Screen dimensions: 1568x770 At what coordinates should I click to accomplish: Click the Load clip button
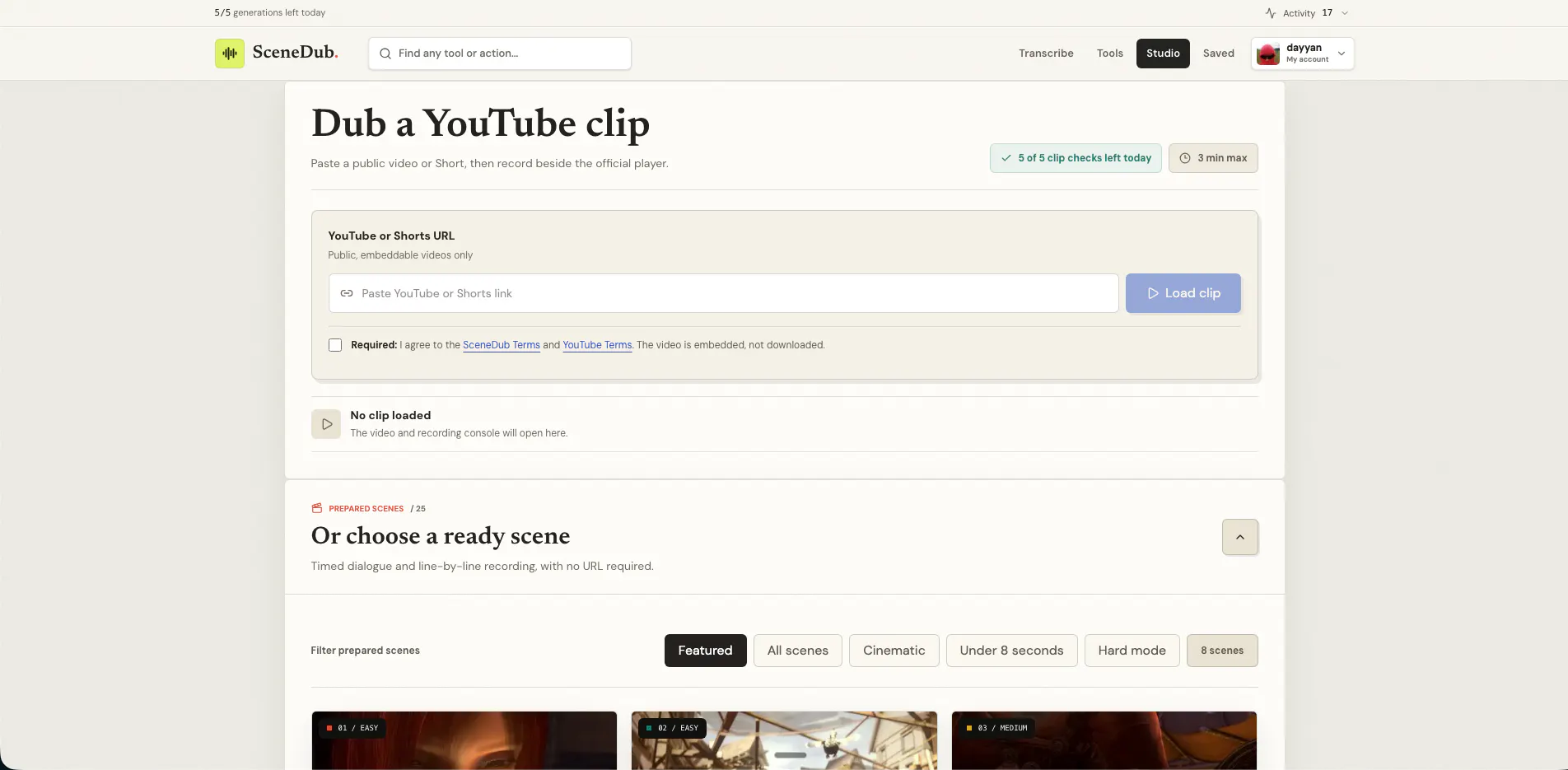point(1183,293)
